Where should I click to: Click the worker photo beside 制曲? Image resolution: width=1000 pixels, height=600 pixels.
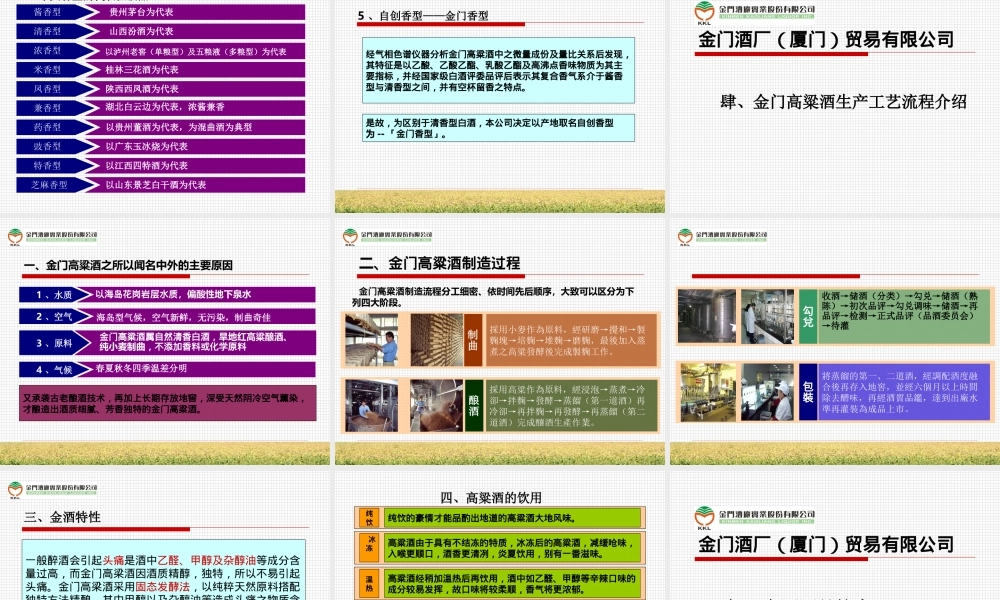[371, 339]
